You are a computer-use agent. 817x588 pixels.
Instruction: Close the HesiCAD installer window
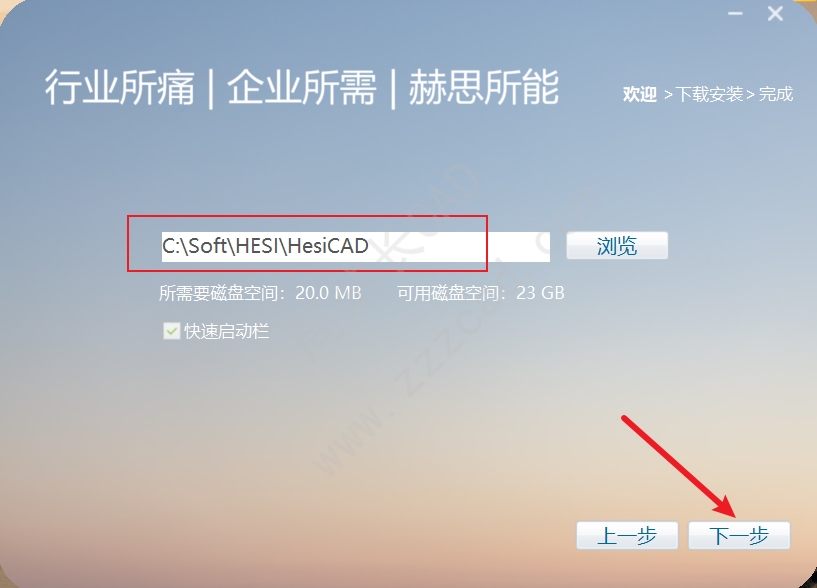pos(775,14)
